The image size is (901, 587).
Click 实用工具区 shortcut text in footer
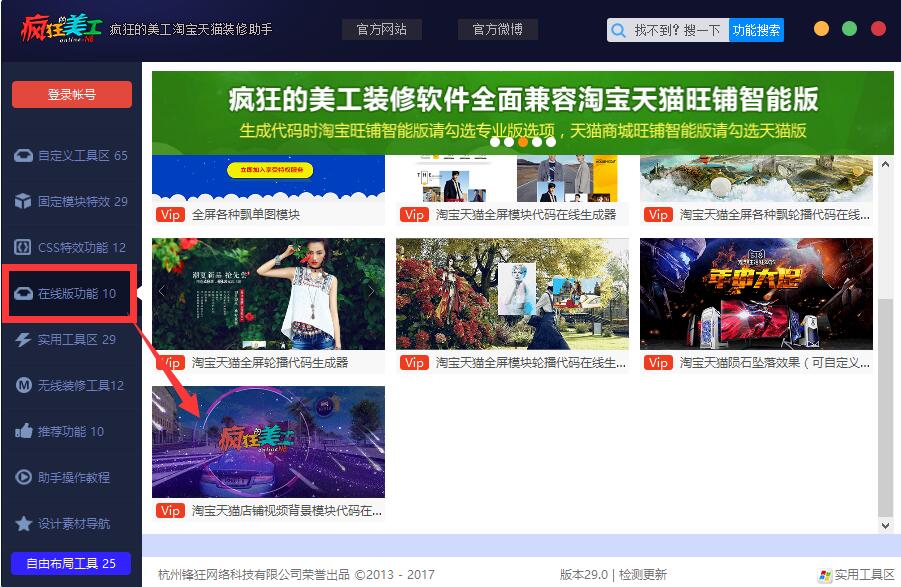tap(864, 574)
